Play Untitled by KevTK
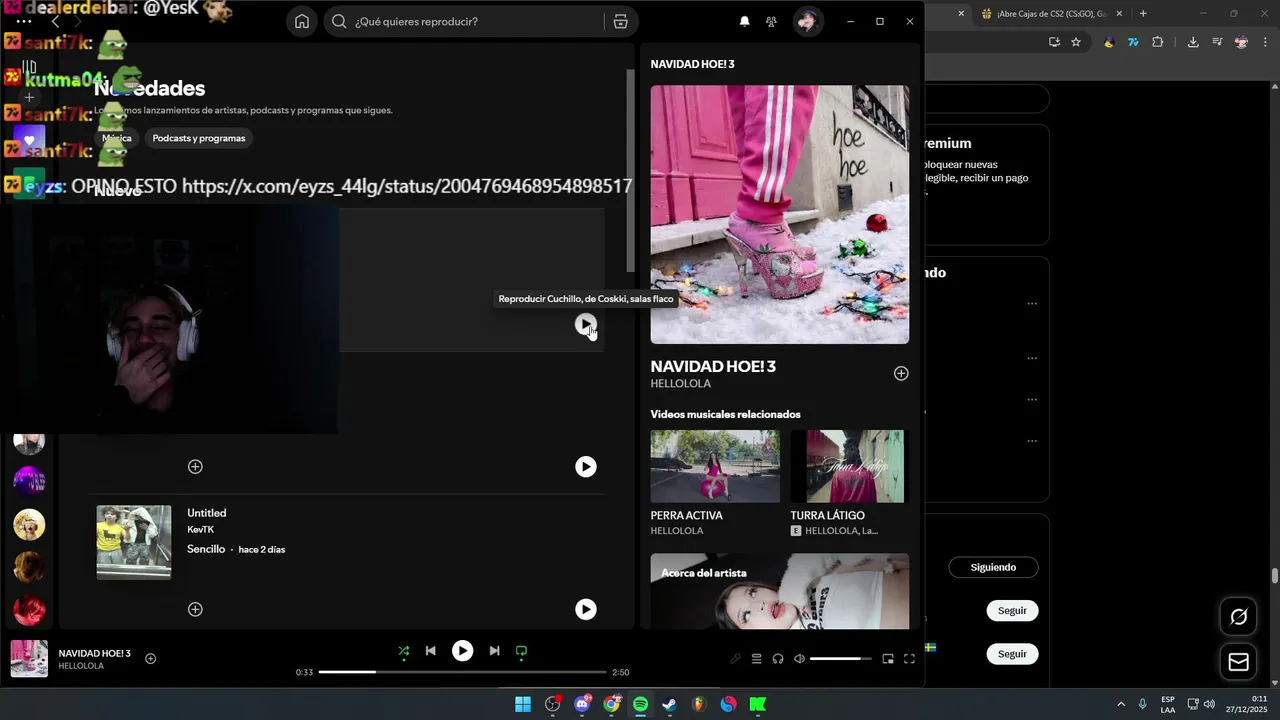Screen dimensions: 1280x720 coord(586,609)
